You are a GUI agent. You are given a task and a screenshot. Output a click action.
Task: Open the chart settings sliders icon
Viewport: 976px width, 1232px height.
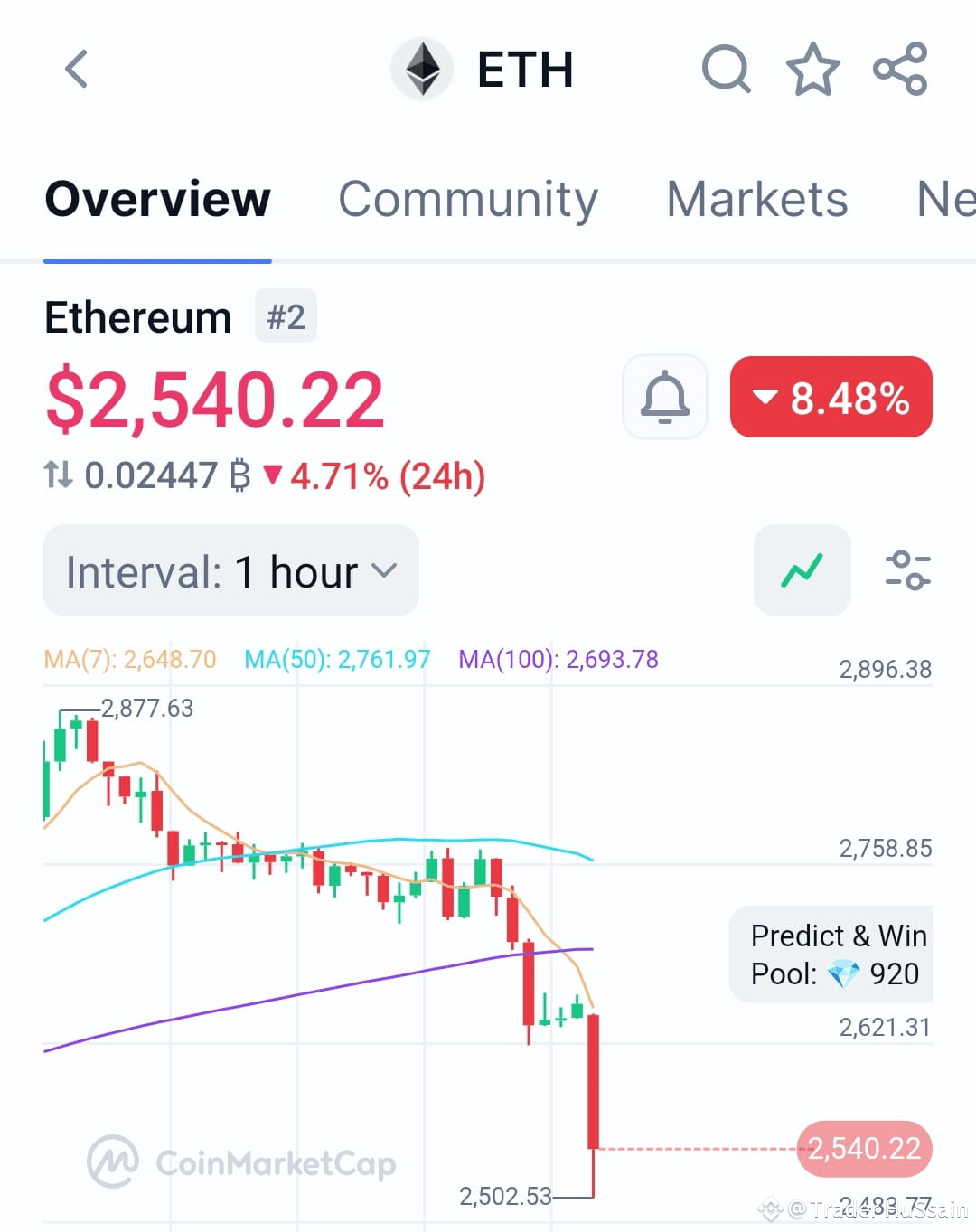(x=908, y=570)
